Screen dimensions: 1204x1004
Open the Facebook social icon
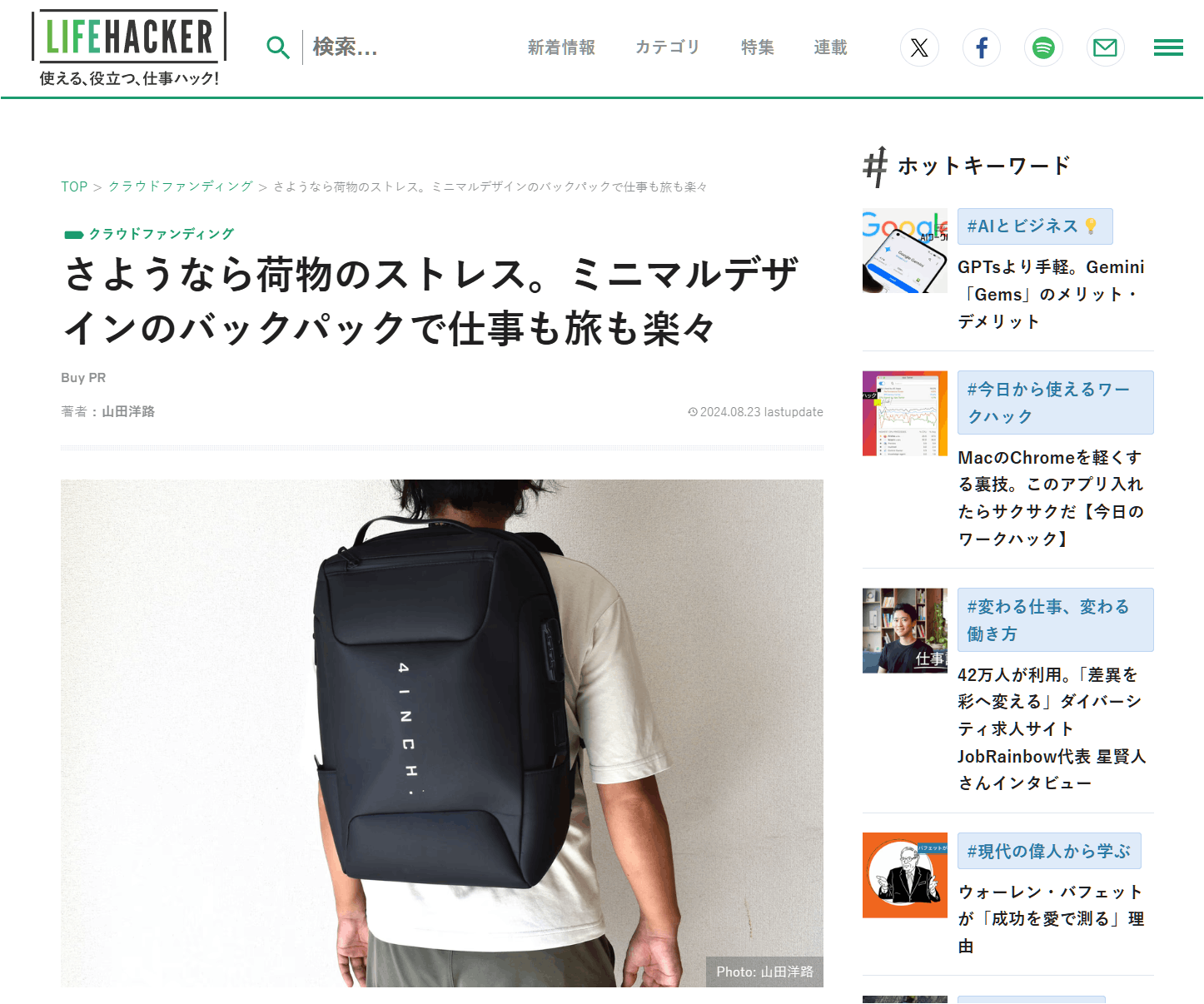pos(982,47)
